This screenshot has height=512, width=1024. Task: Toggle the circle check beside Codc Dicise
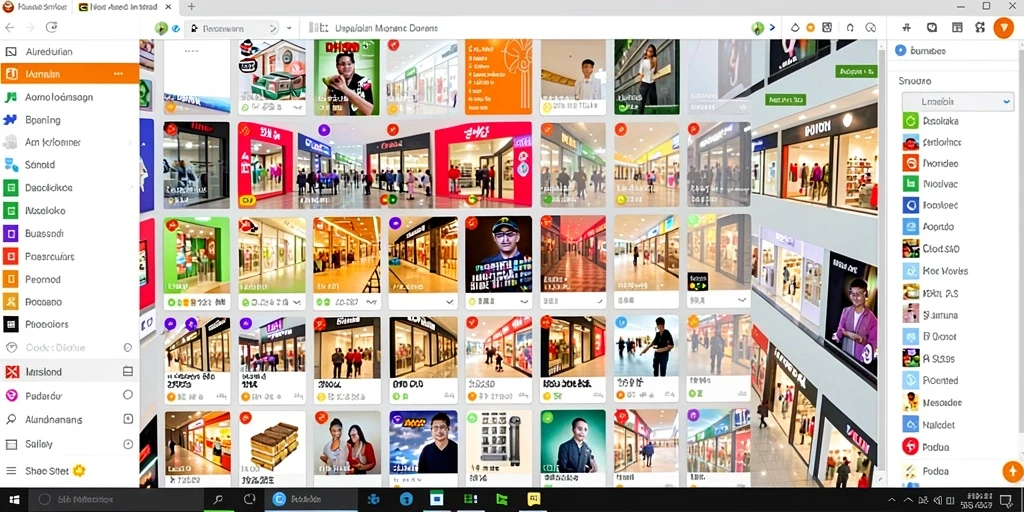[128, 347]
